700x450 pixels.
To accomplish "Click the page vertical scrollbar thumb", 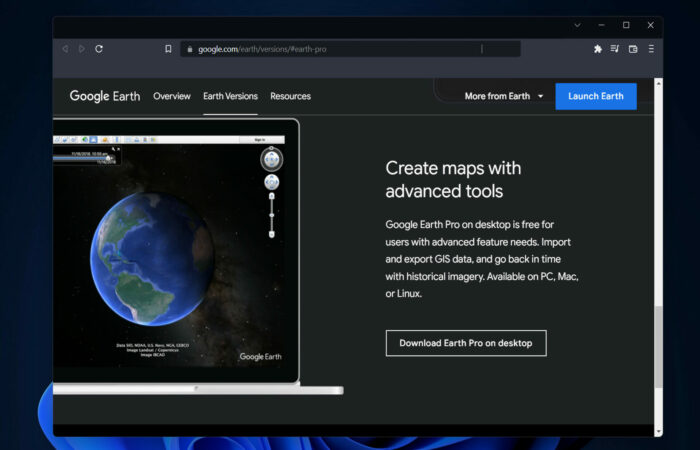I will [658, 346].
